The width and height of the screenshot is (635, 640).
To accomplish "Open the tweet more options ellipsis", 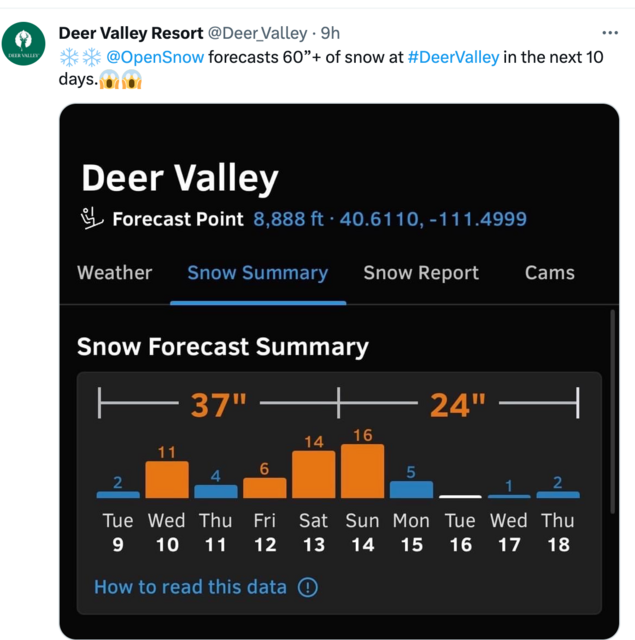I will pyautogui.click(x=610, y=33).
